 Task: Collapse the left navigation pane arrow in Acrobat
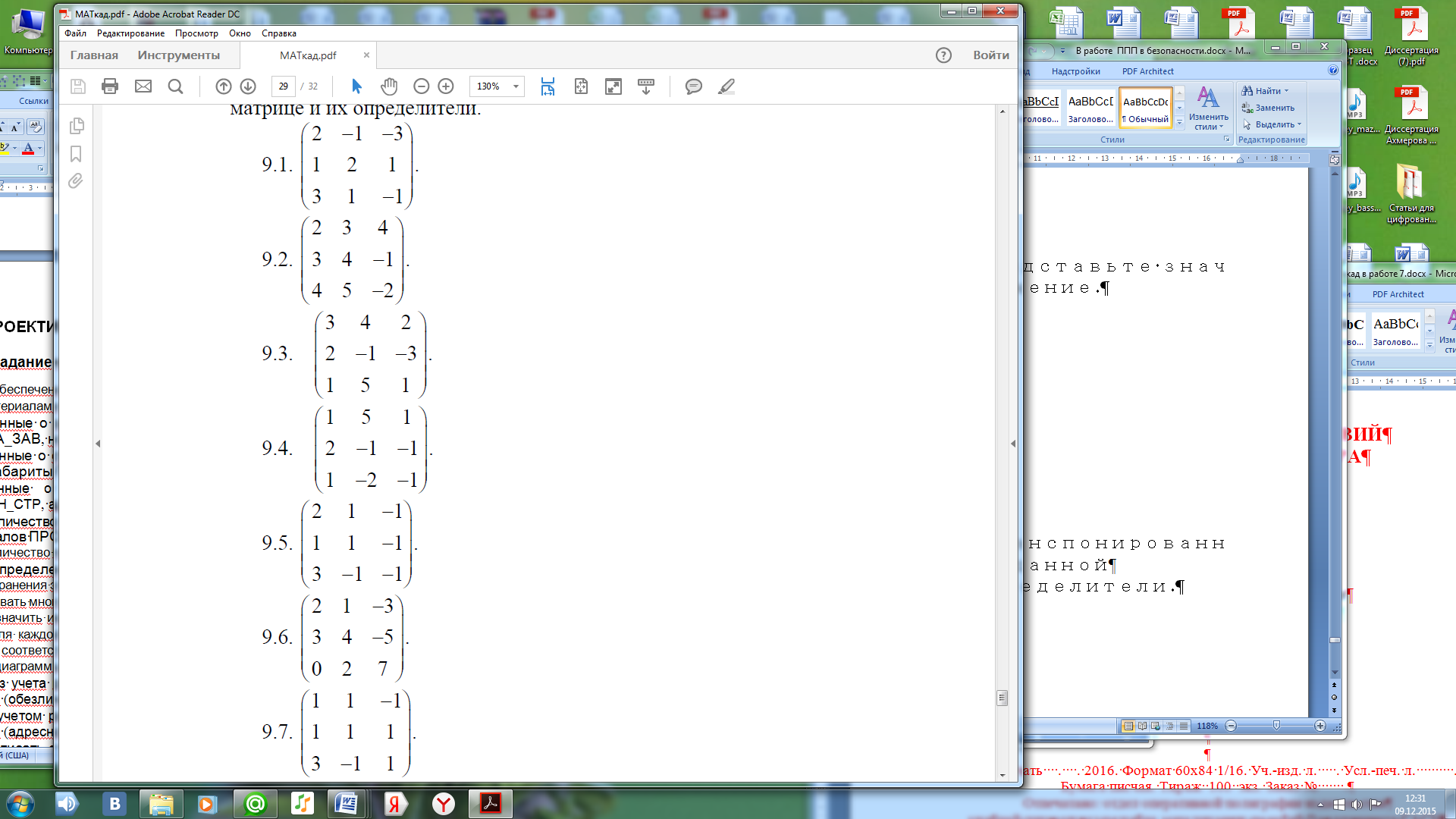point(98,444)
